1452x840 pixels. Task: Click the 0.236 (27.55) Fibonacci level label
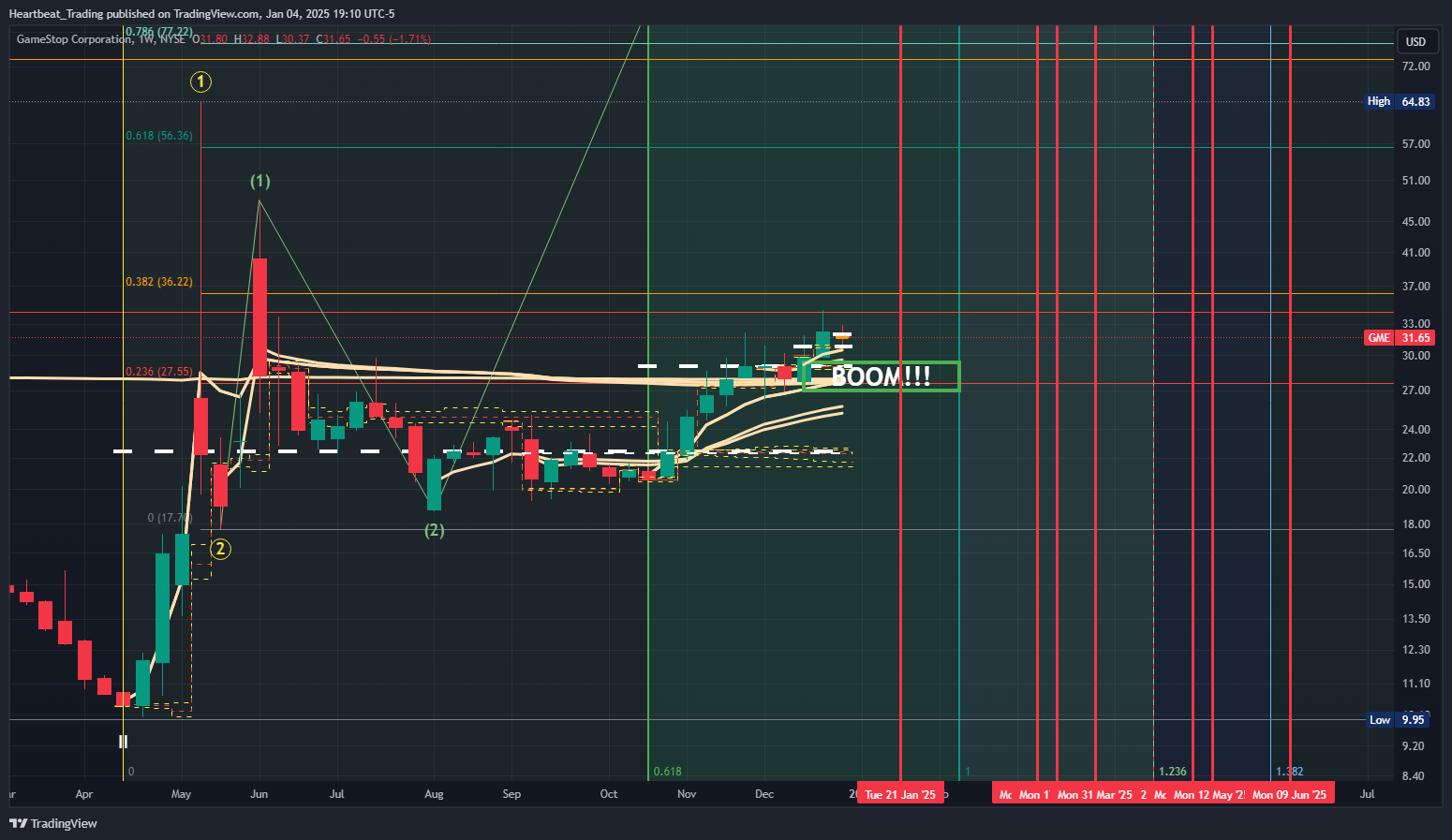click(159, 372)
